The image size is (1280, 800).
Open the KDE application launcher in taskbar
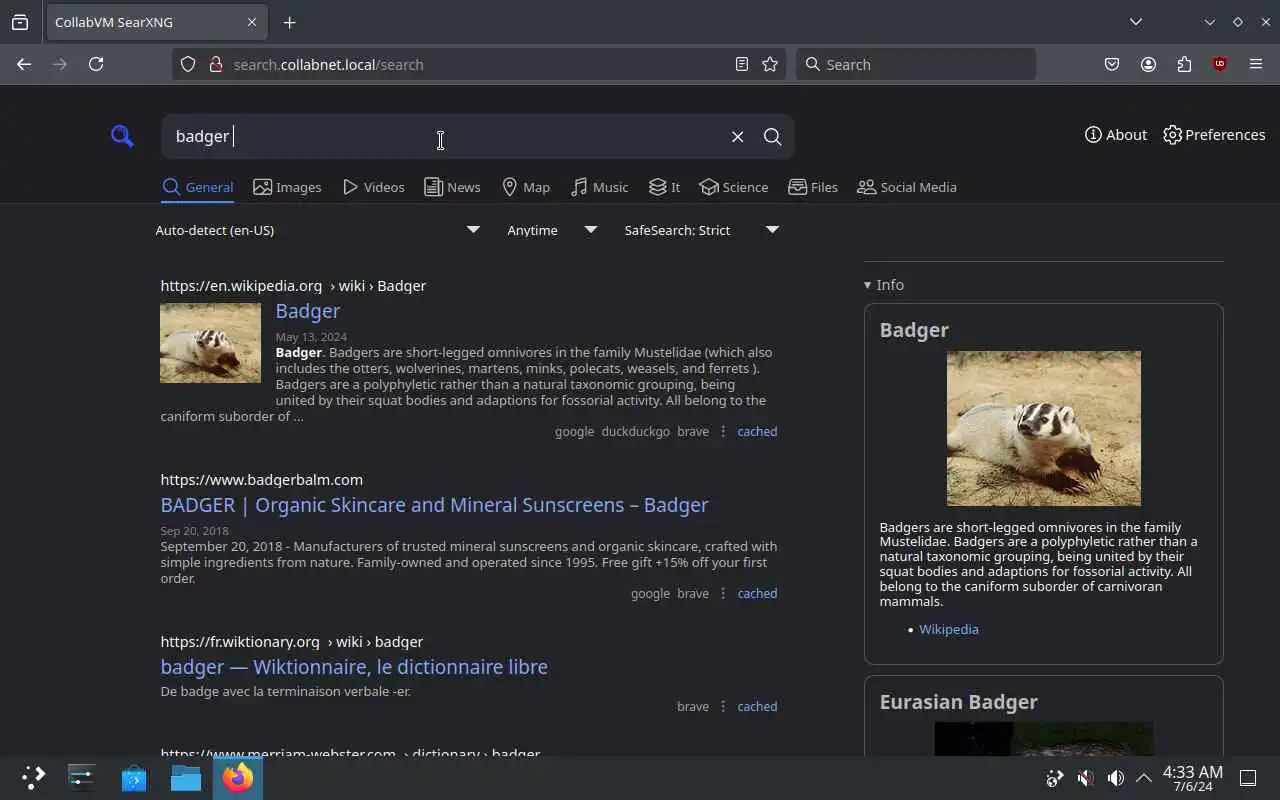[33, 778]
